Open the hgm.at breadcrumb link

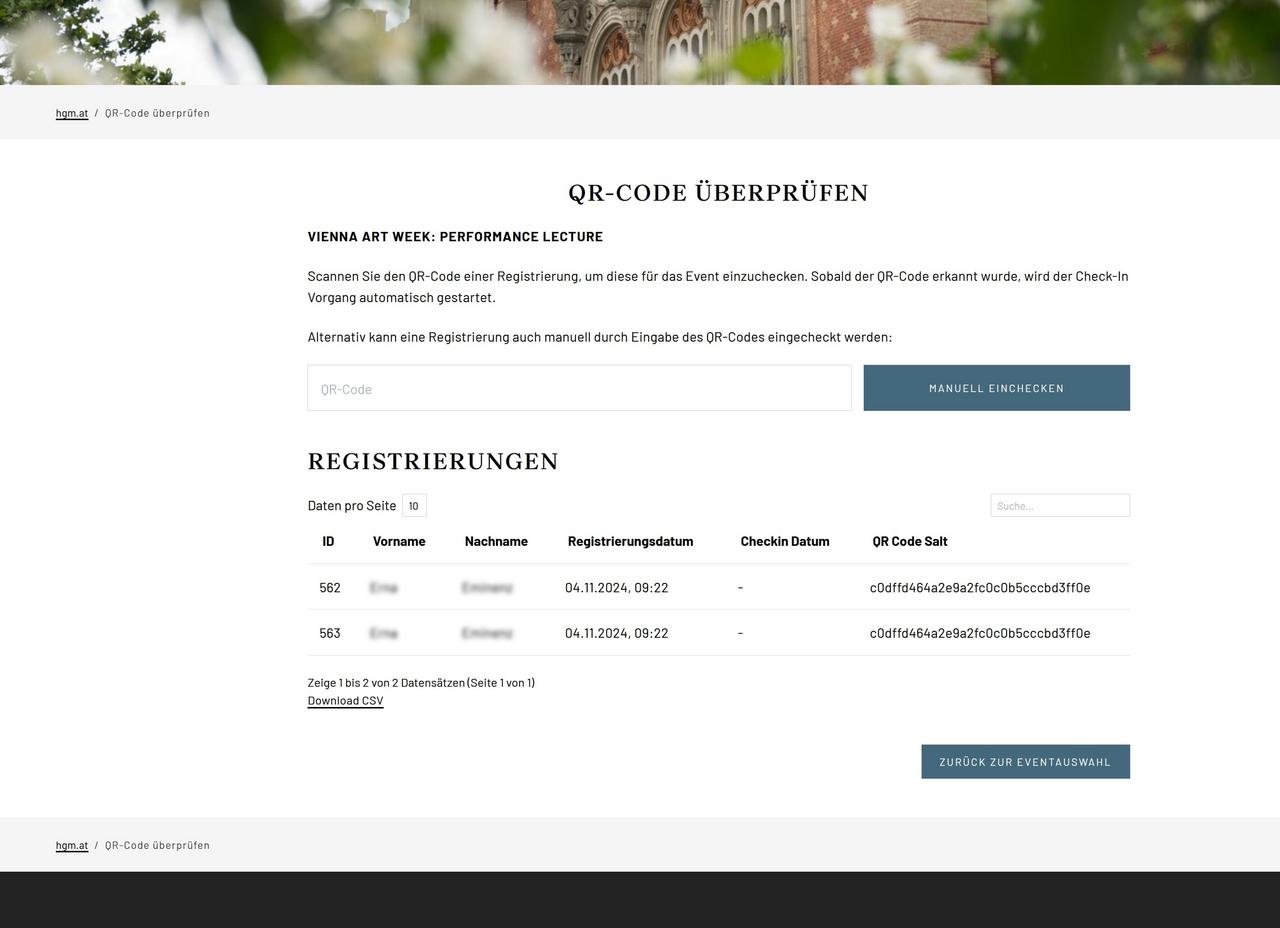coord(71,113)
